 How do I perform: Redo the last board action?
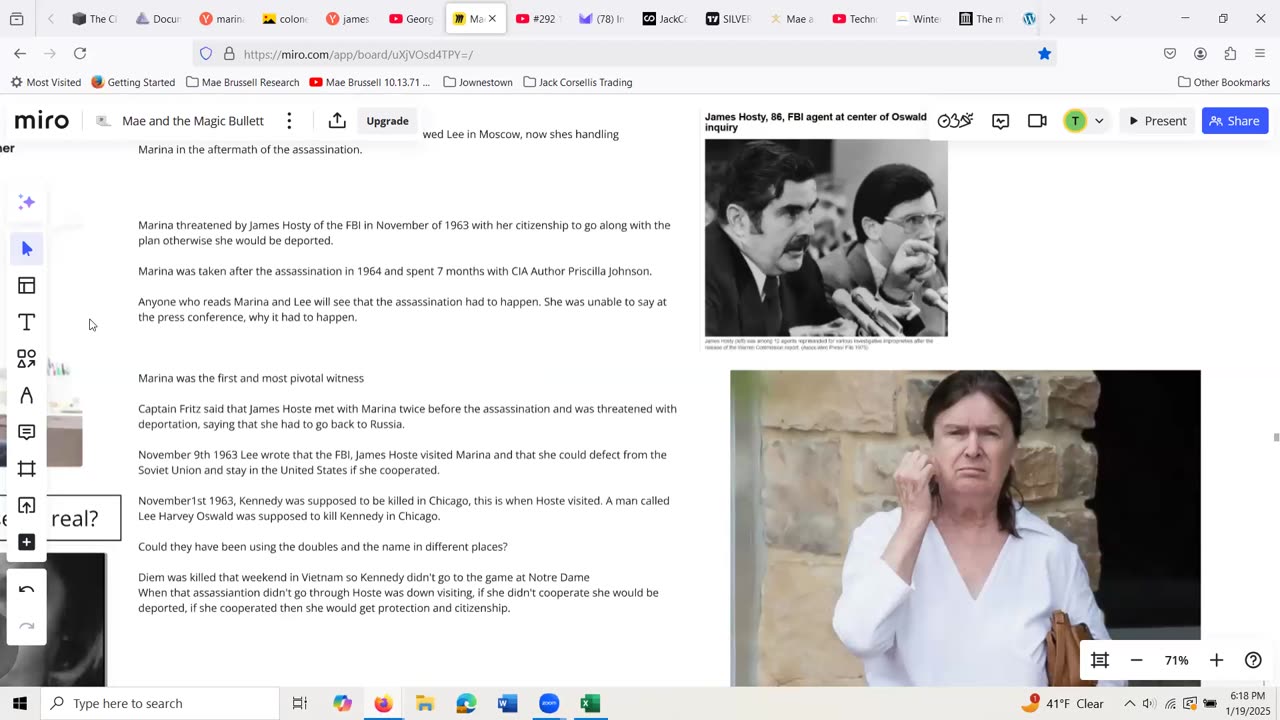27,626
